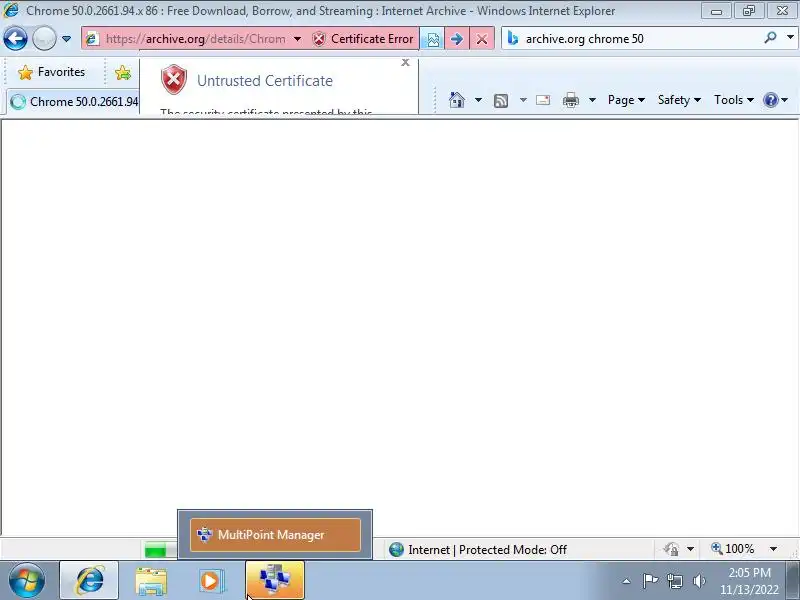This screenshot has width=800, height=600.
Task: Open the recent pages dropdown arrow
Action: coord(66,39)
